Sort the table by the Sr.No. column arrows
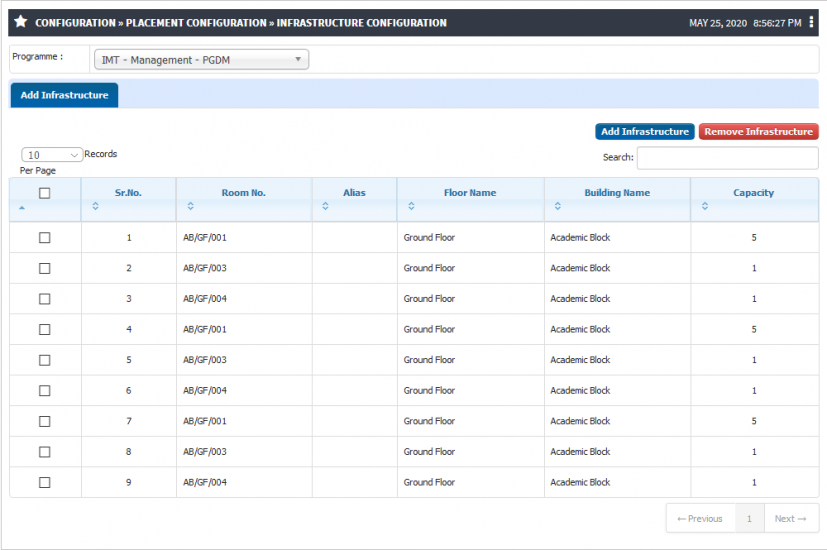Image resolution: width=827 pixels, height=550 pixels. pos(95,206)
